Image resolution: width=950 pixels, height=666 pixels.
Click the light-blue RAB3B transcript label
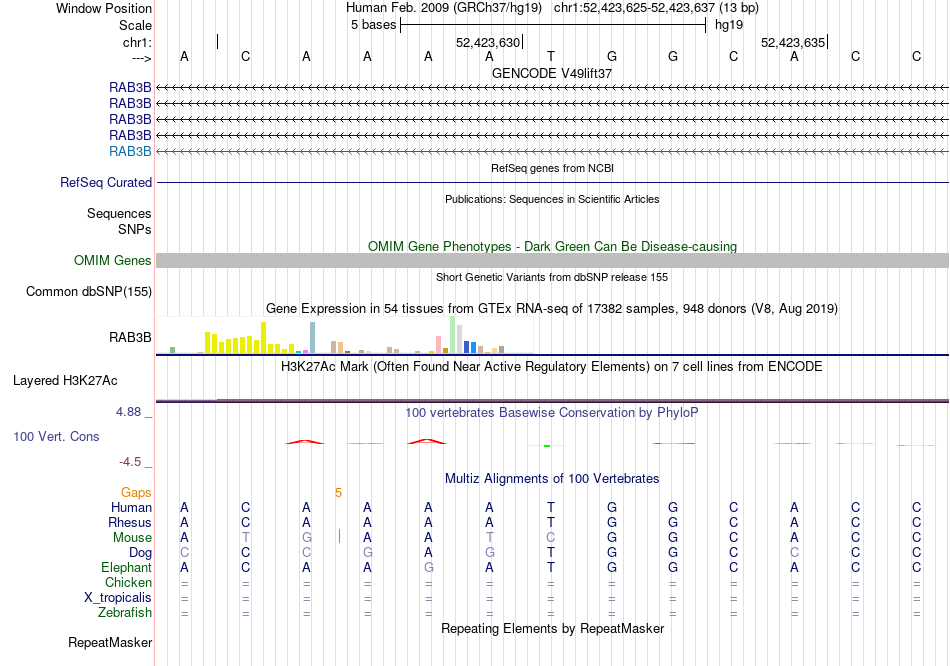tap(130, 152)
